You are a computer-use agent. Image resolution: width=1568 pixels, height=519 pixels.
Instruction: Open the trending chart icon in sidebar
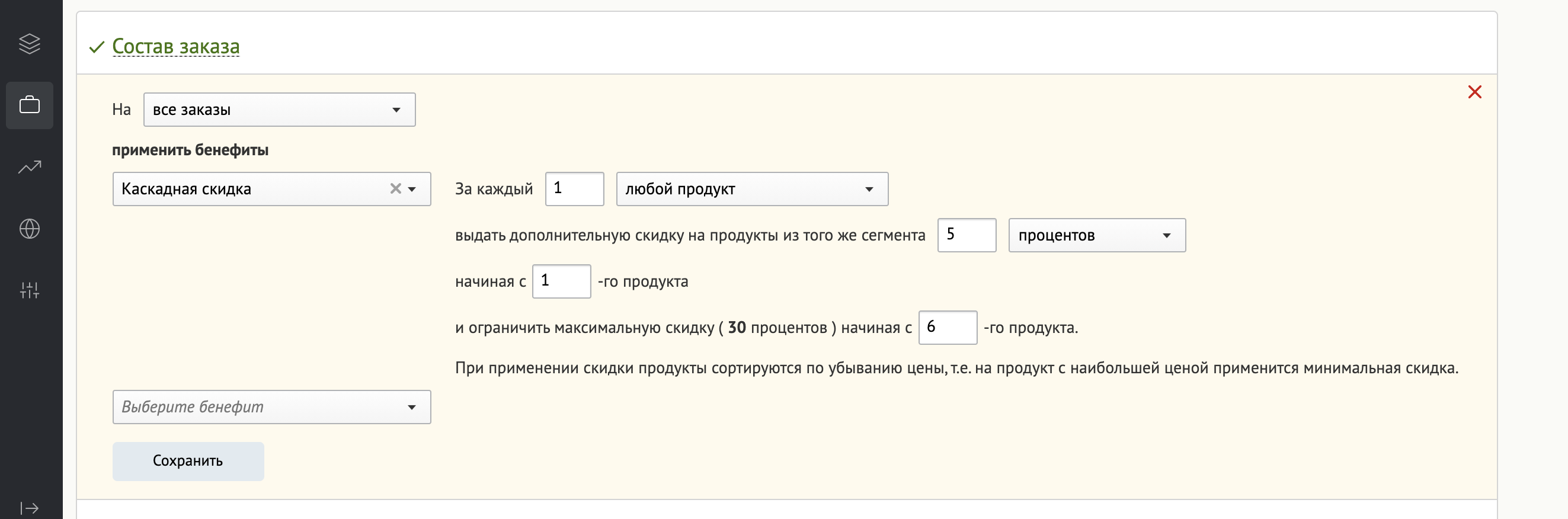[29, 166]
